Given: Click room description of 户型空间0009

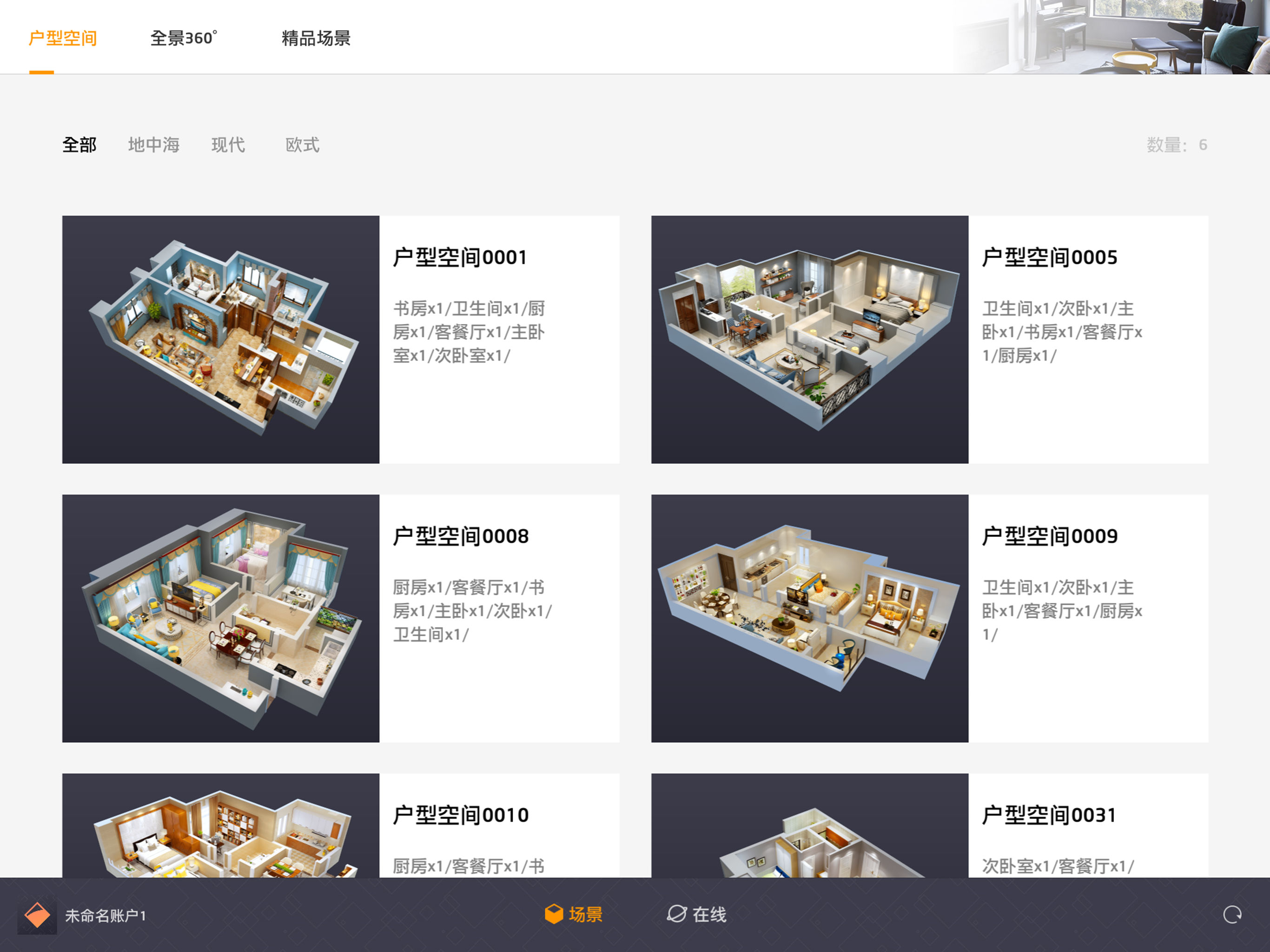Looking at the screenshot, I should click(1062, 611).
